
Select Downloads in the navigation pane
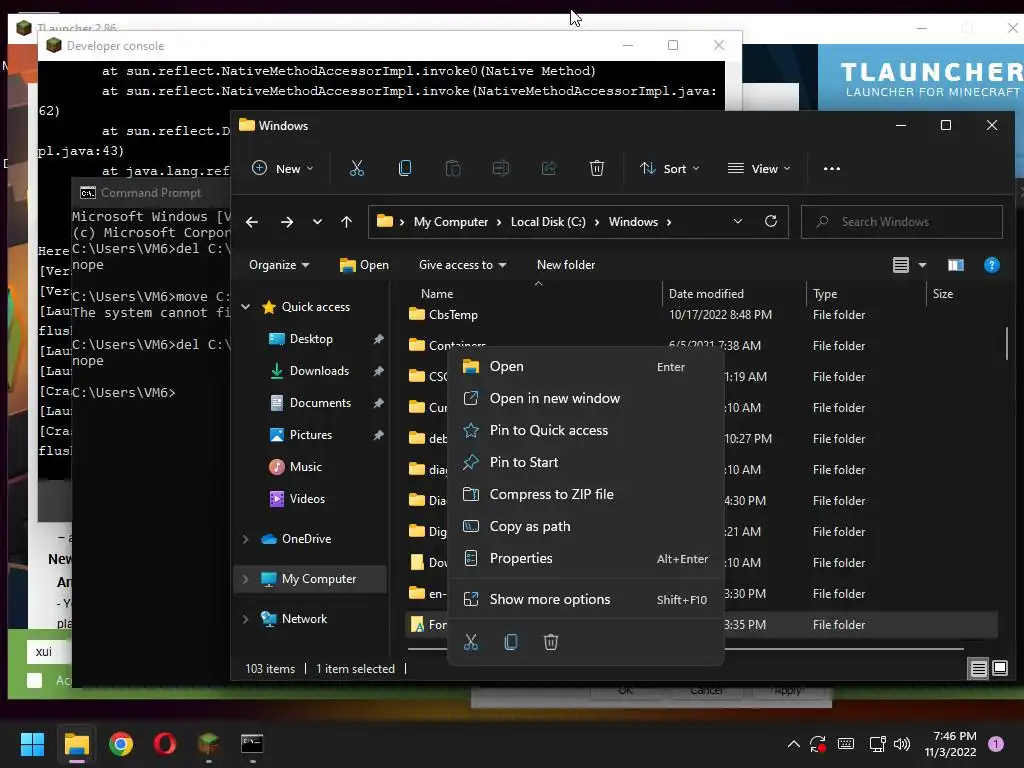tap(319, 371)
